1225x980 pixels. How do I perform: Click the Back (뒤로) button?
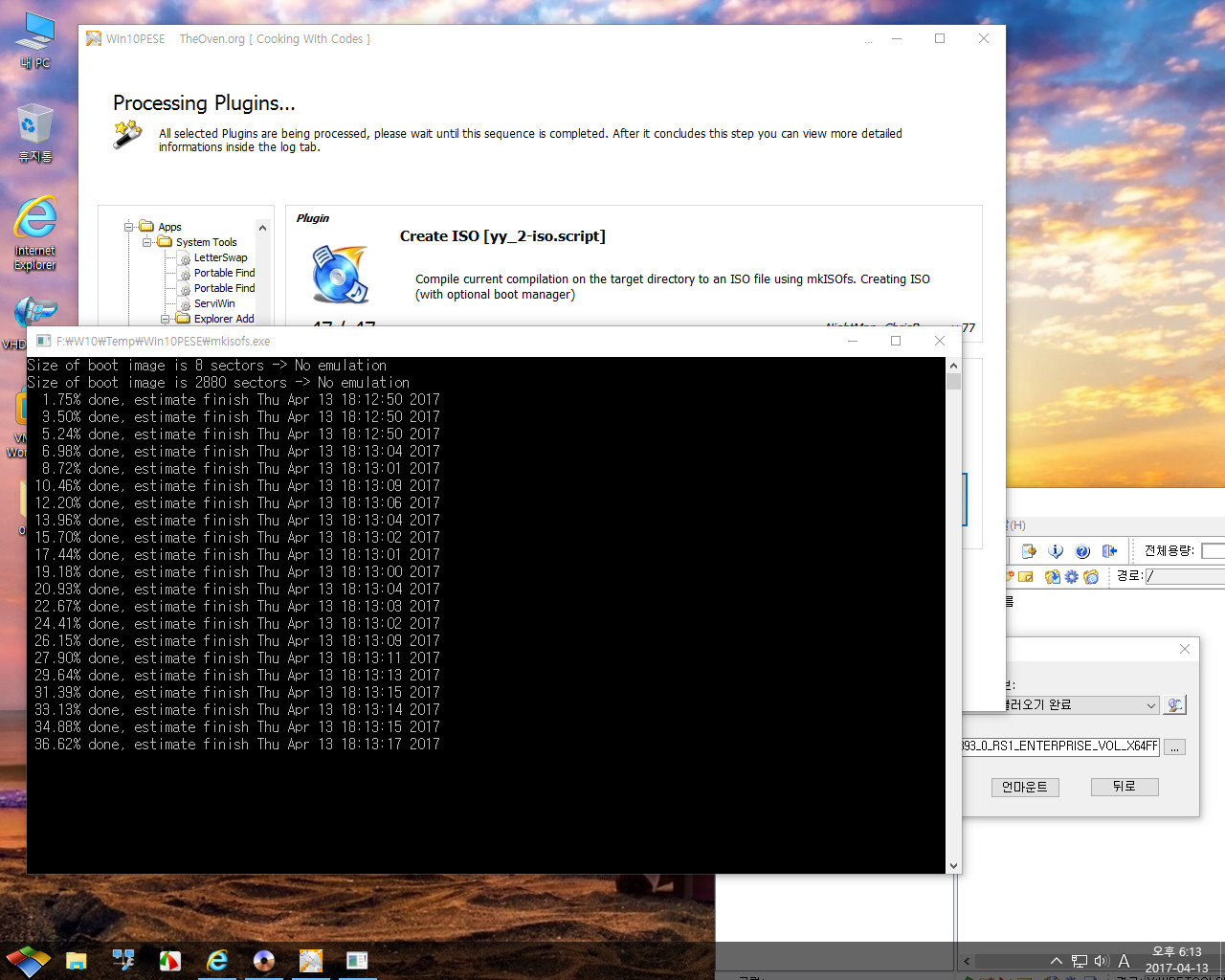tap(1125, 787)
